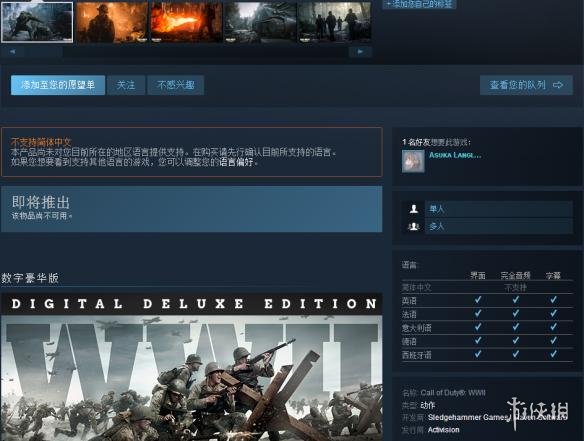
Task: Click the 数字豪华版 heading
Action: point(30,278)
